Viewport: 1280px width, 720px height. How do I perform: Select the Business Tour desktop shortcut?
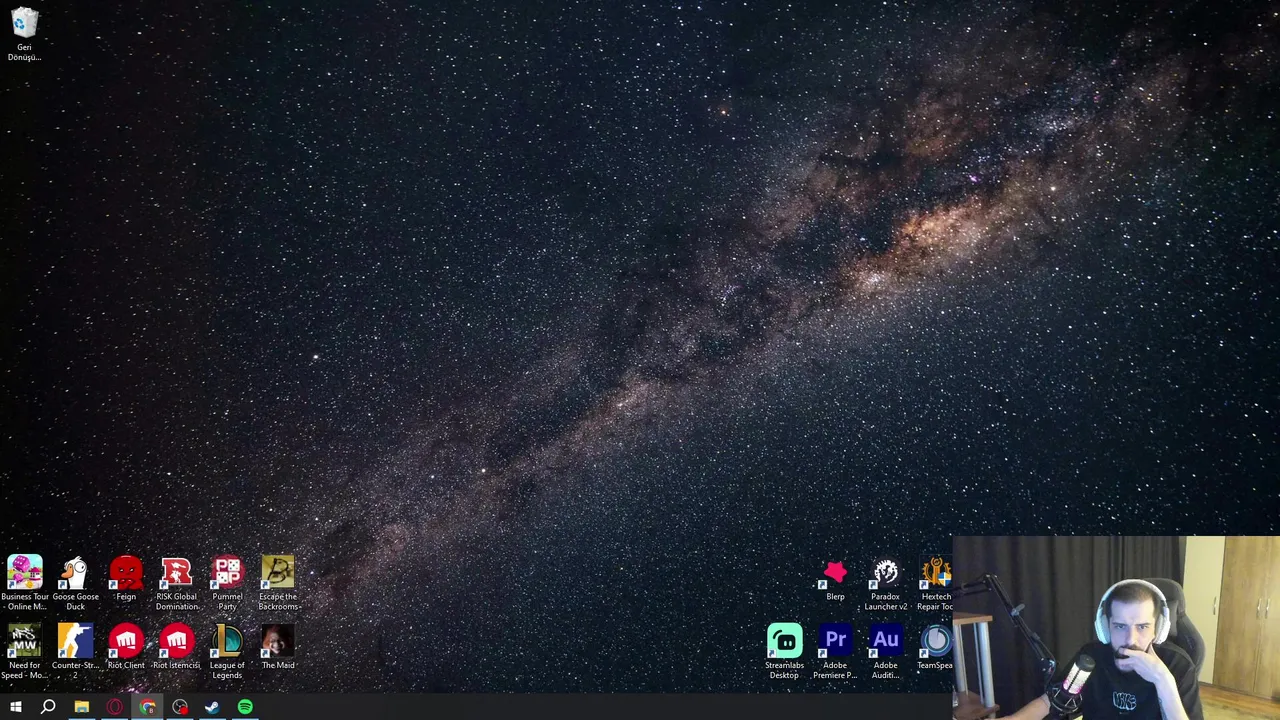pyautogui.click(x=25, y=583)
